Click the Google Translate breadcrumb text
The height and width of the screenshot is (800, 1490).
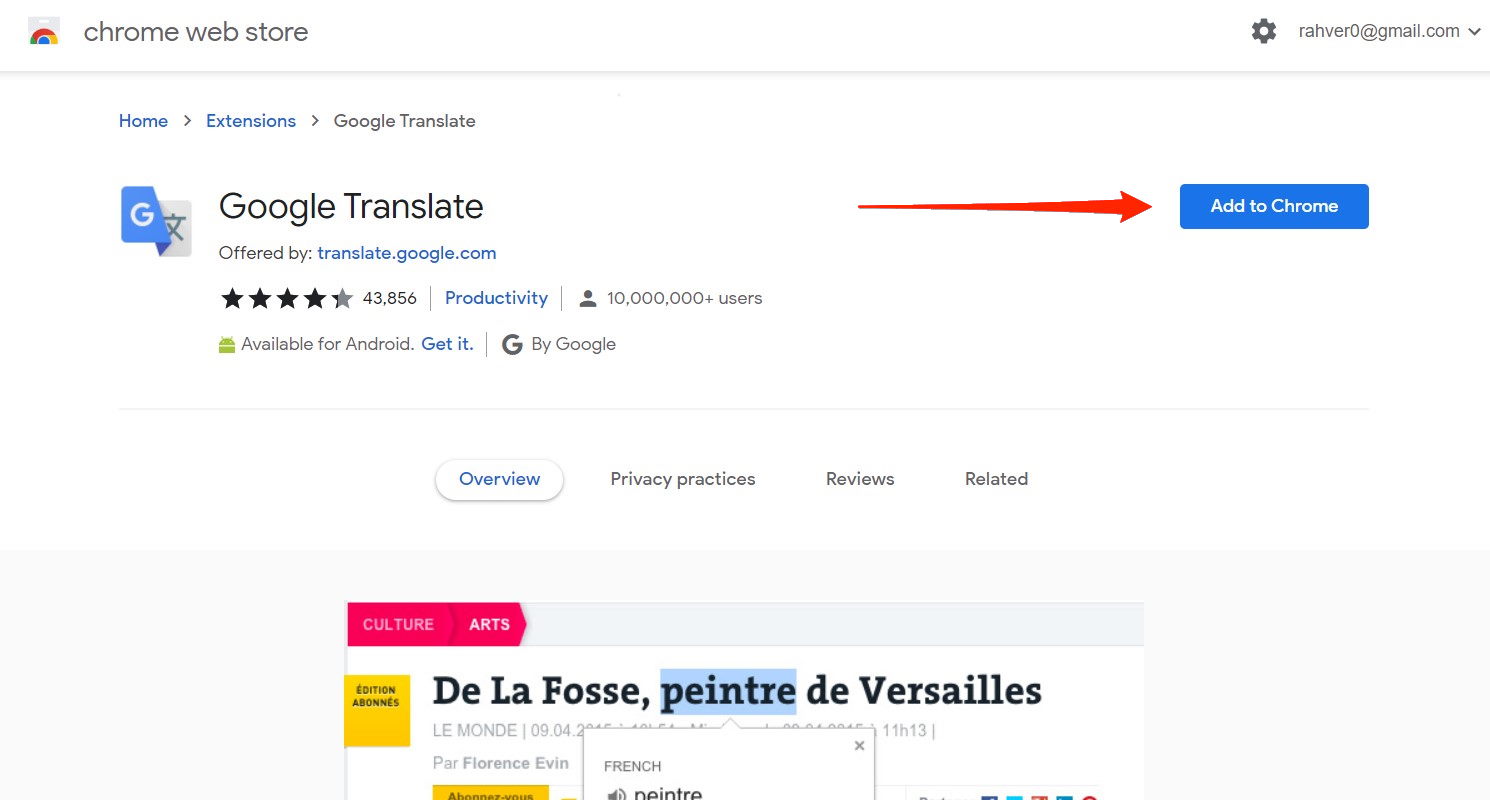click(x=404, y=121)
